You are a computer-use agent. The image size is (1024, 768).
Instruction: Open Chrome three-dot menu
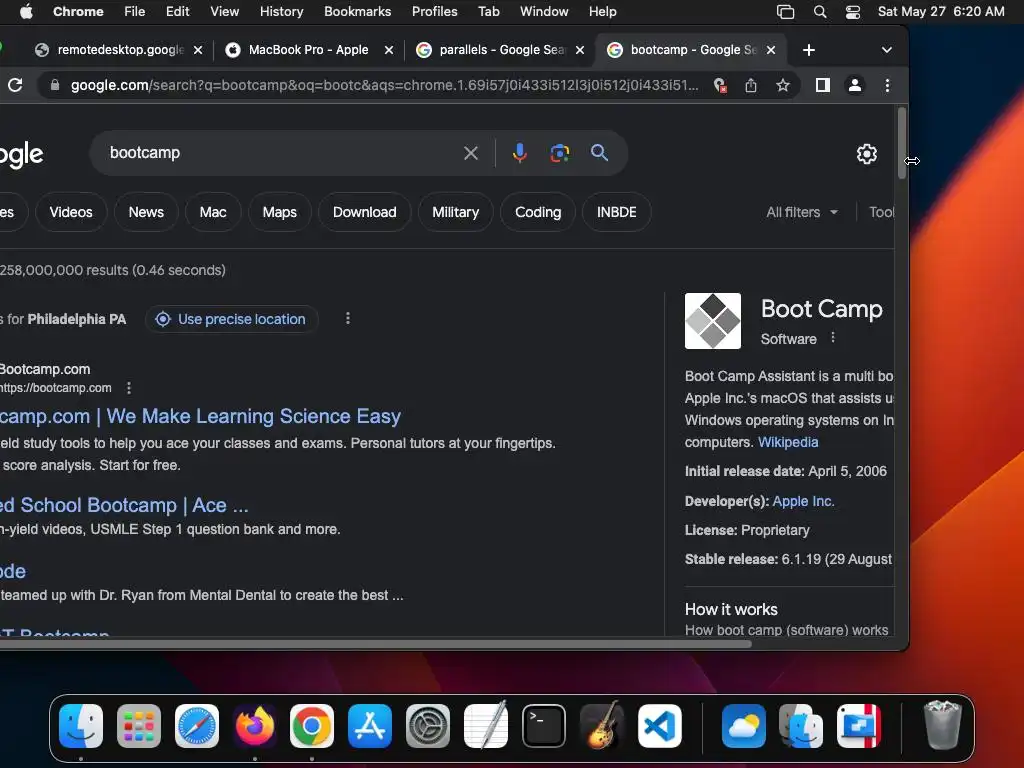pos(887,85)
